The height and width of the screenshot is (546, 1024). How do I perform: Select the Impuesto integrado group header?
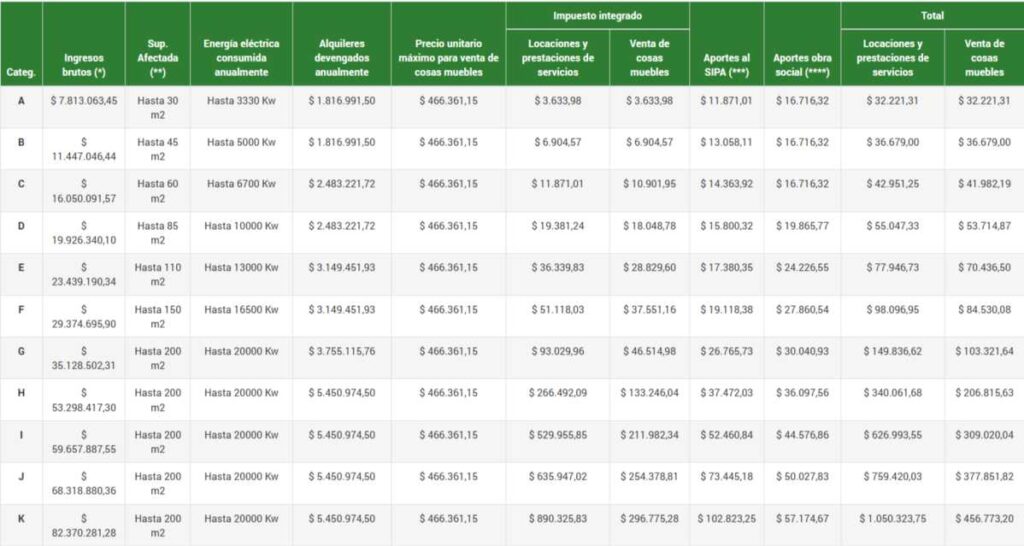598,16
